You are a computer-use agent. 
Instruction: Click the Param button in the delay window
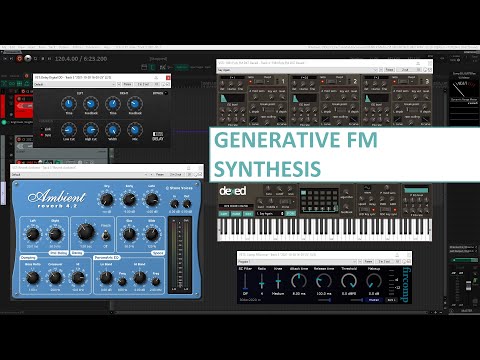tap(127, 84)
